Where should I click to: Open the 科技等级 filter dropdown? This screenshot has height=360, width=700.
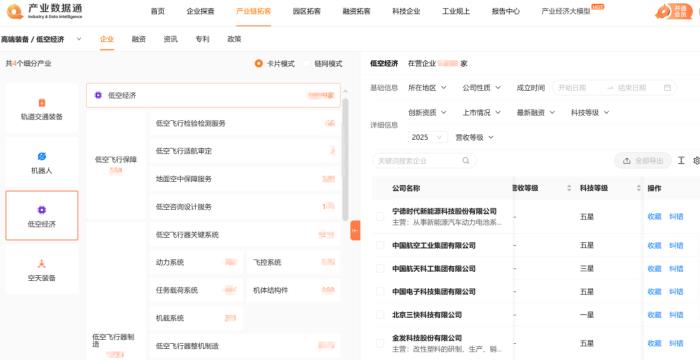(x=590, y=113)
